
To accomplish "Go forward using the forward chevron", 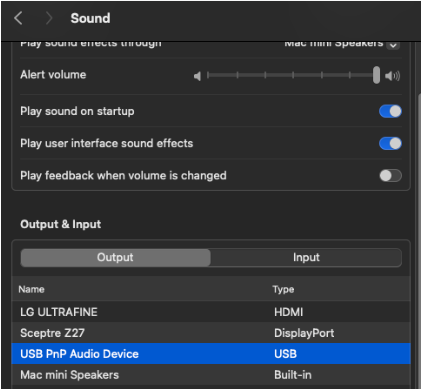I will click(49, 18).
